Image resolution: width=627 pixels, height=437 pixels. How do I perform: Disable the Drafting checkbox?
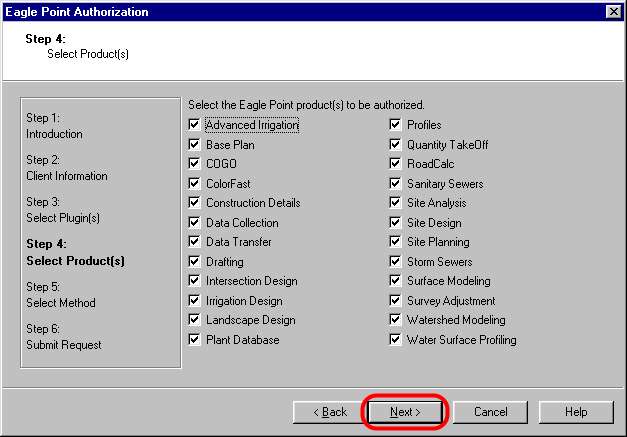coord(194,261)
